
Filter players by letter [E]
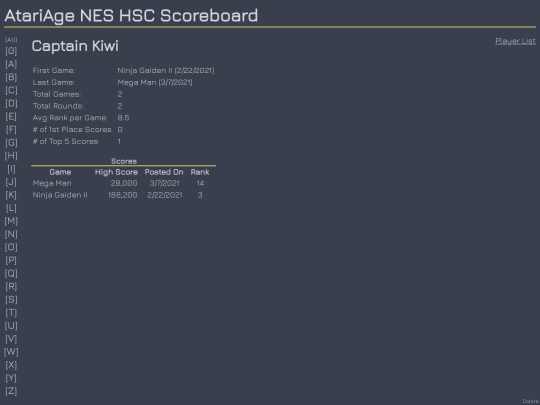pos(11,116)
